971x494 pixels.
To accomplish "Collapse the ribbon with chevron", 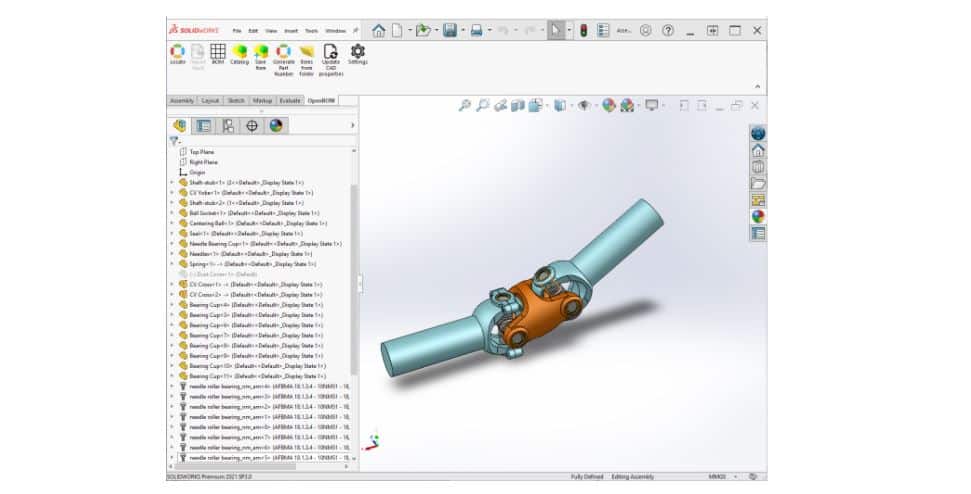I will click(x=757, y=87).
